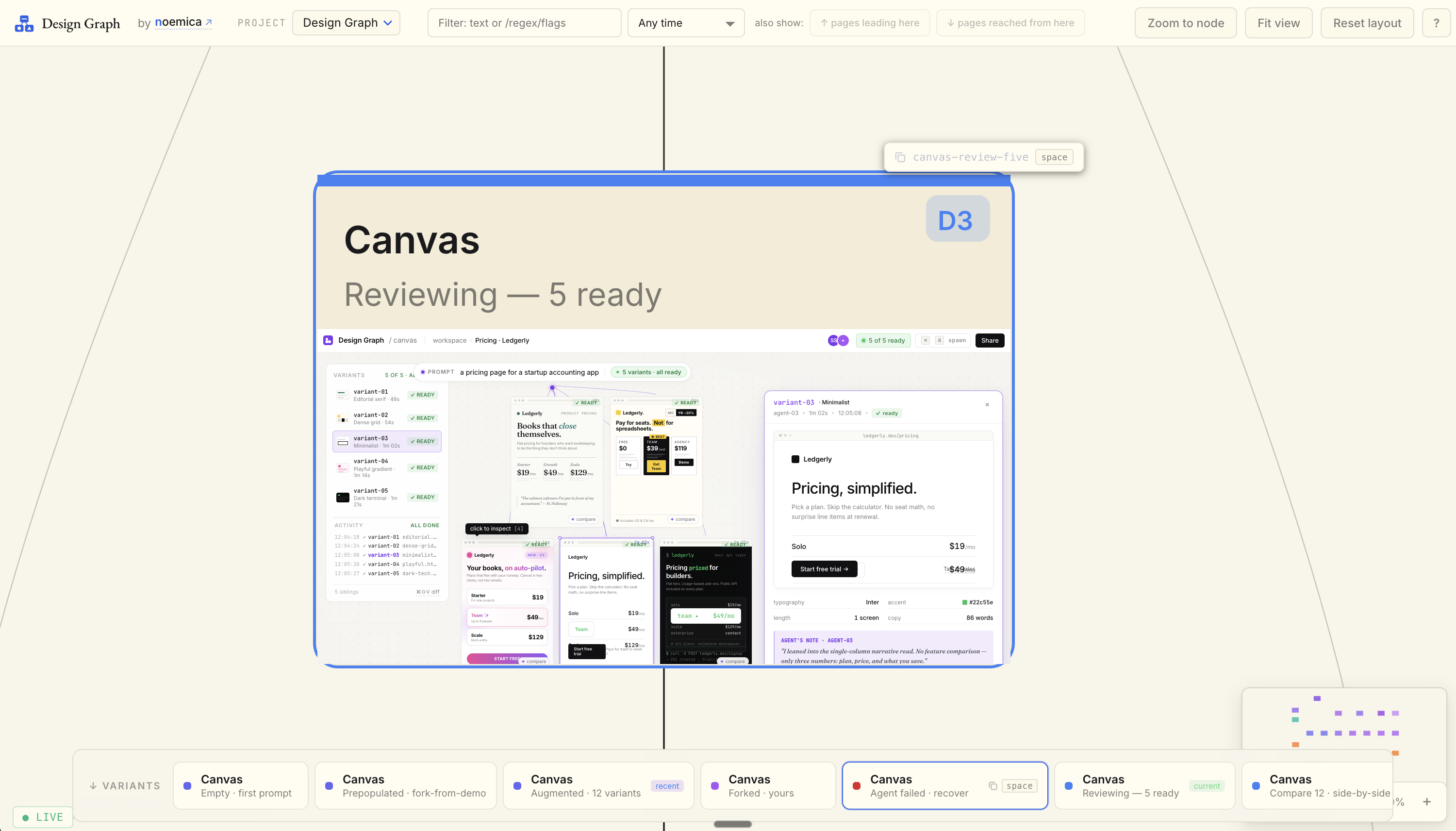The image size is (1456, 831).
Task: Add a collaborator with the plus avatar icon
Action: pos(843,340)
